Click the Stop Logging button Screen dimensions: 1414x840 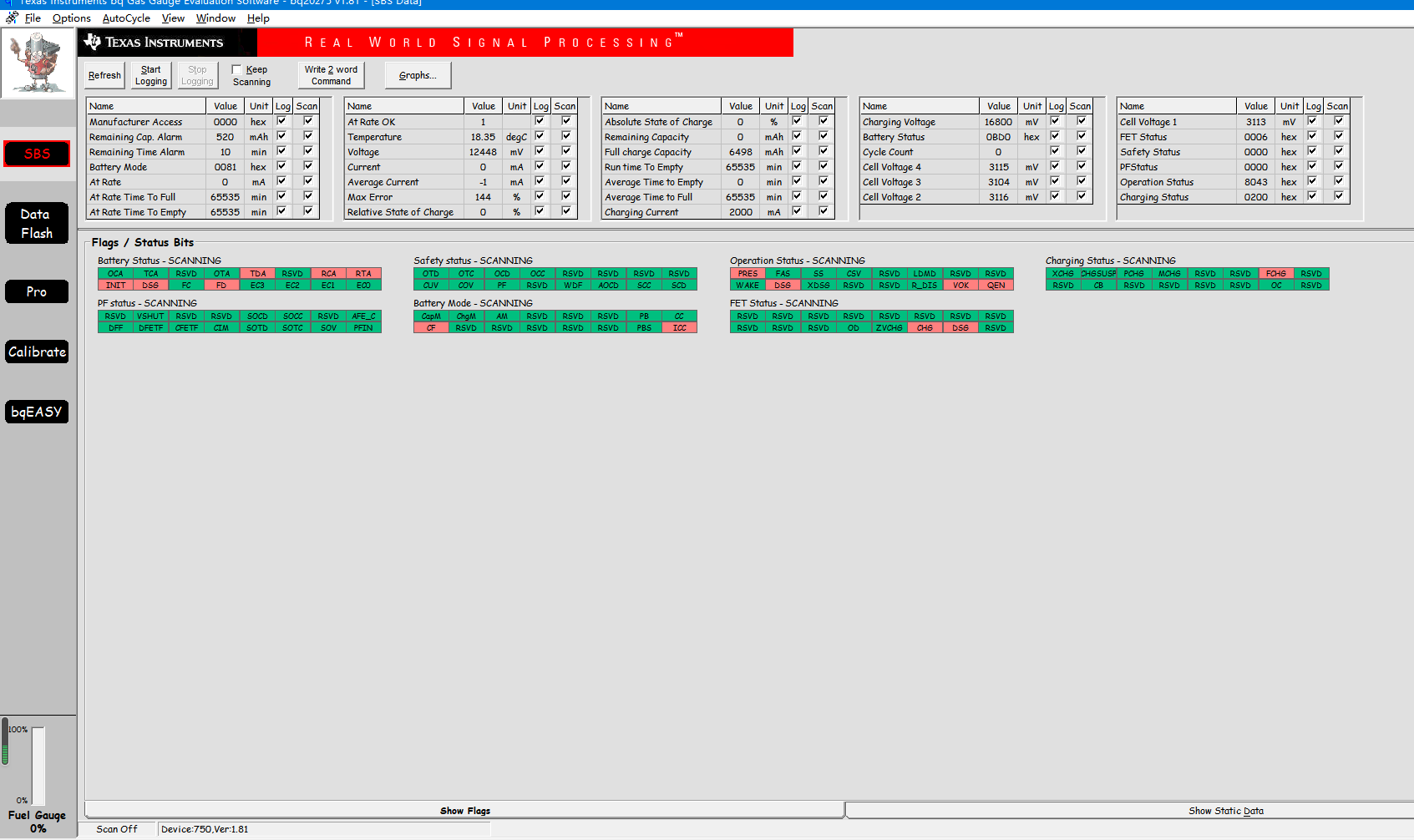[x=197, y=75]
